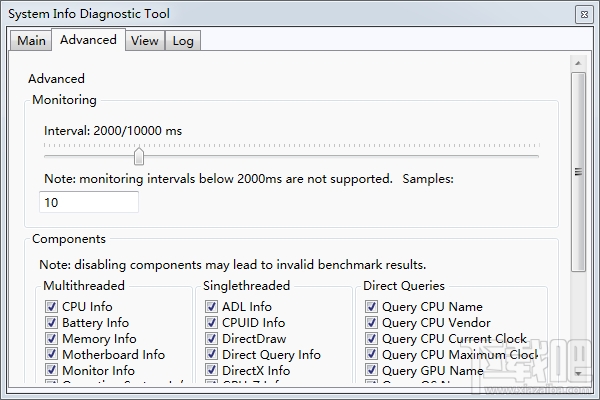
Task: Disable the Battery Info component
Action: coord(52,323)
